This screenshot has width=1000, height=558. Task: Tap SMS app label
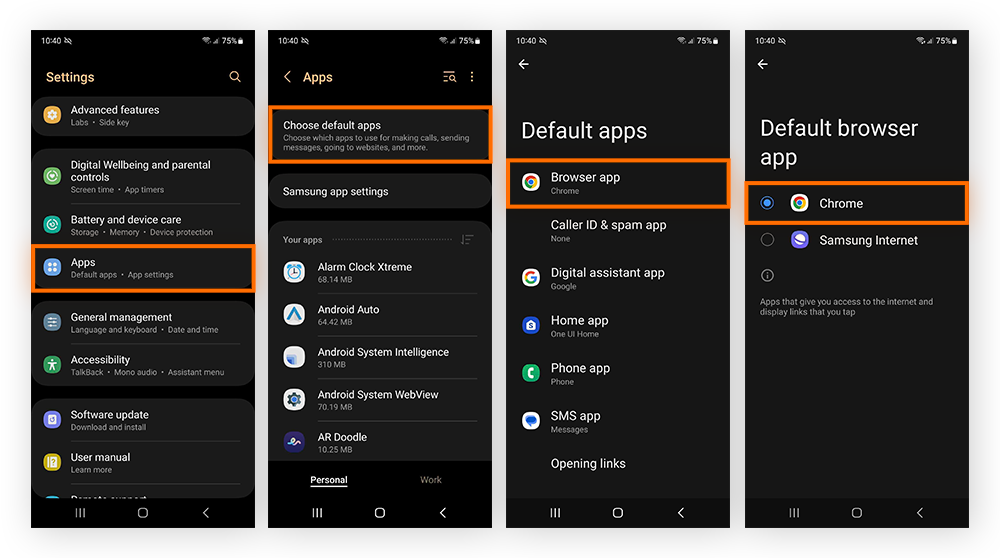pyautogui.click(x=575, y=416)
